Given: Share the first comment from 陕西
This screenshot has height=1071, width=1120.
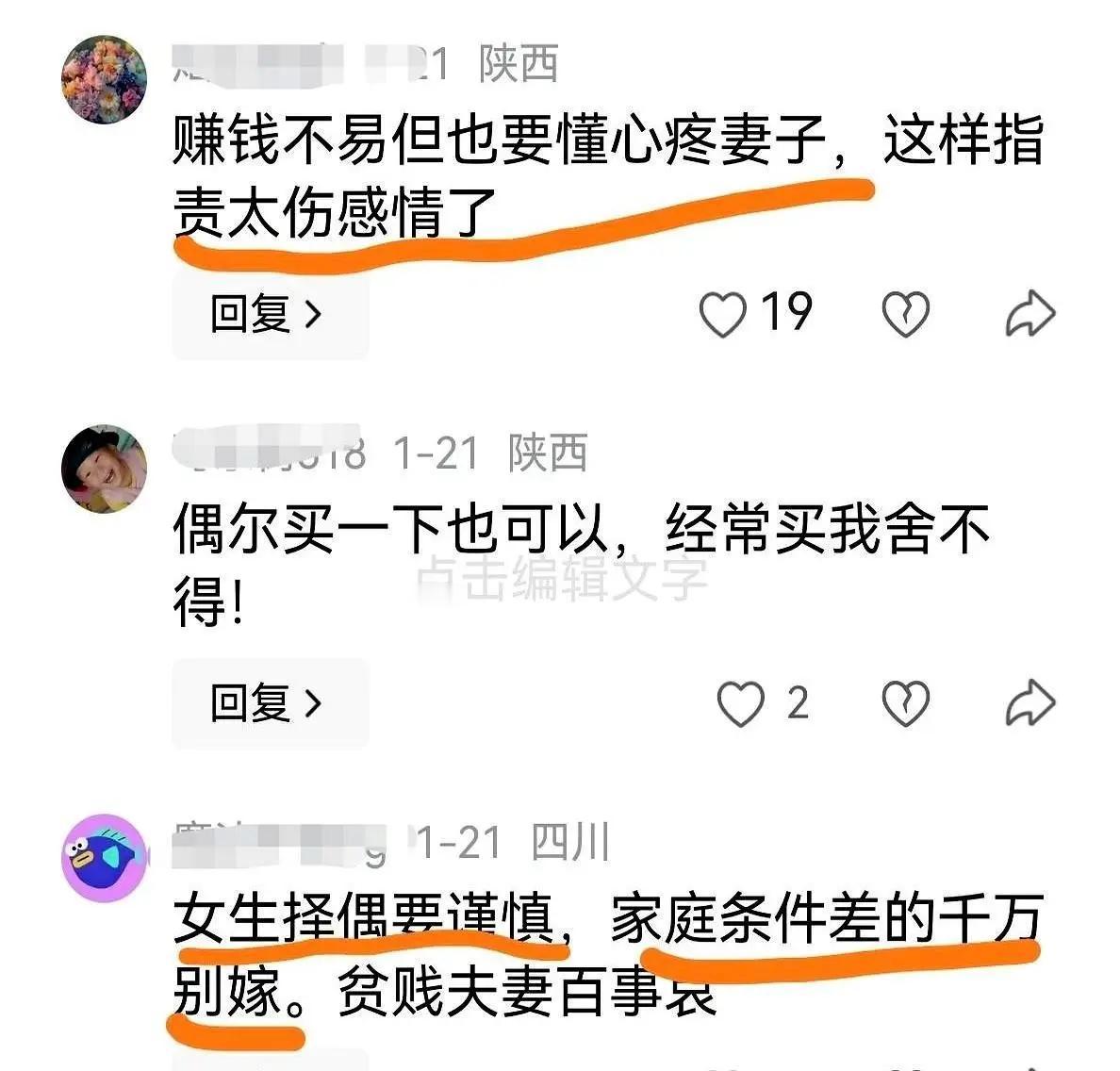Looking at the screenshot, I should click(1030, 313).
